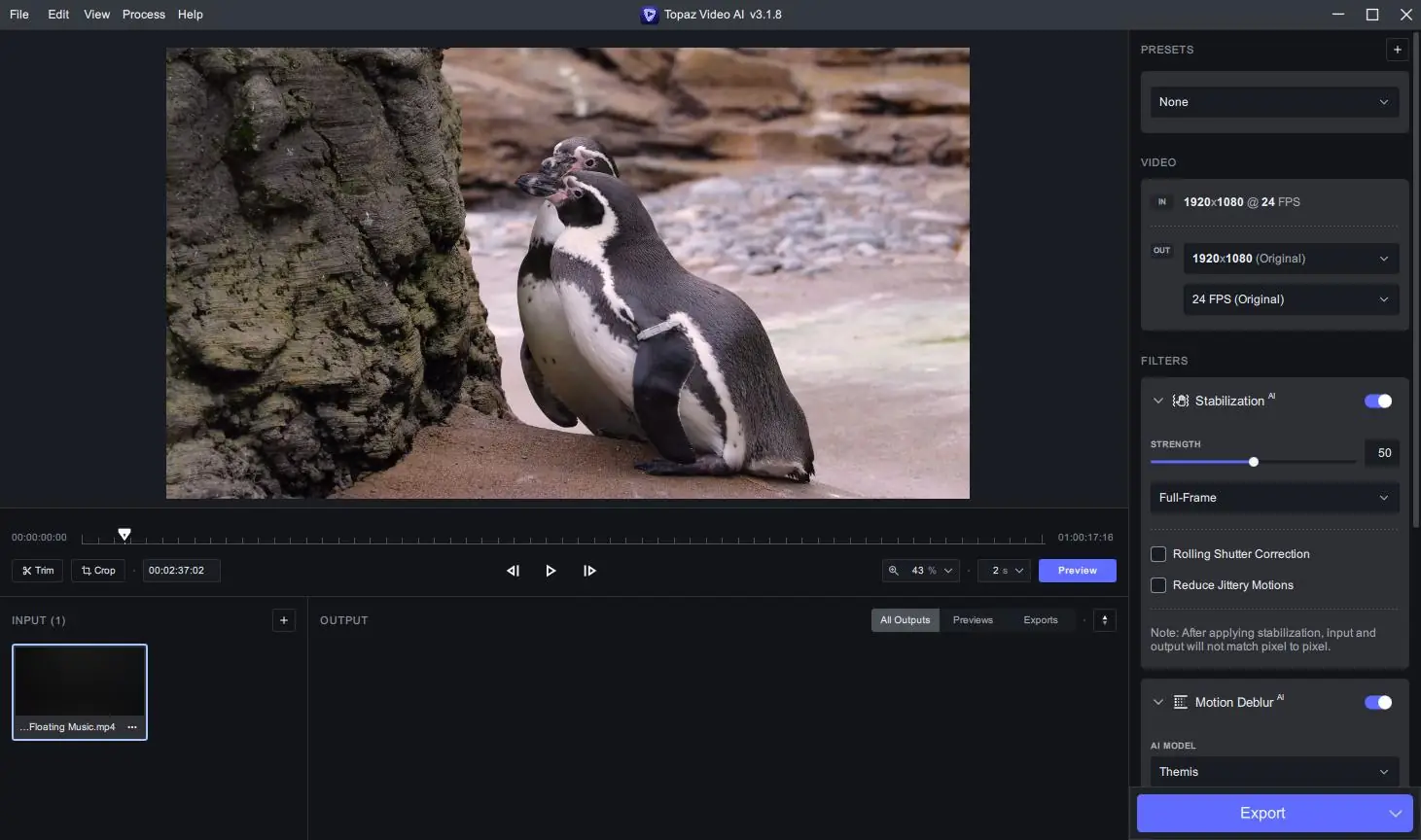Toggle Motion Deblur filter off
This screenshot has width=1421, height=840.
[x=1378, y=702]
